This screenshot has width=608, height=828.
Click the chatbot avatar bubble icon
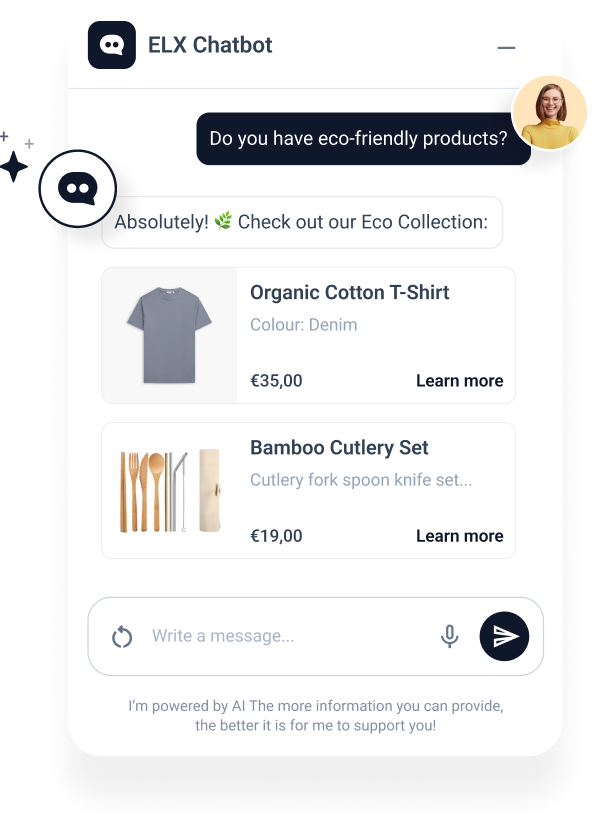[78, 188]
